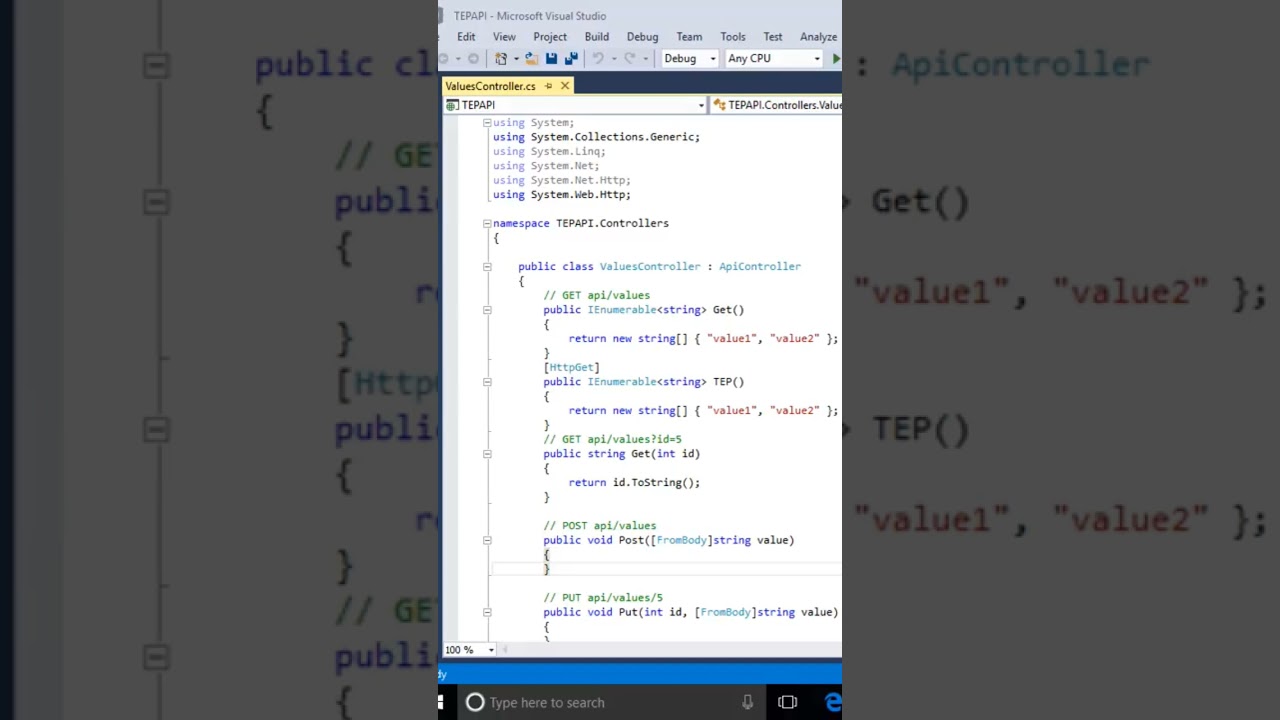Viewport: 1280px width, 720px height.
Task: Click the ApiController base class name
Action: (x=760, y=267)
